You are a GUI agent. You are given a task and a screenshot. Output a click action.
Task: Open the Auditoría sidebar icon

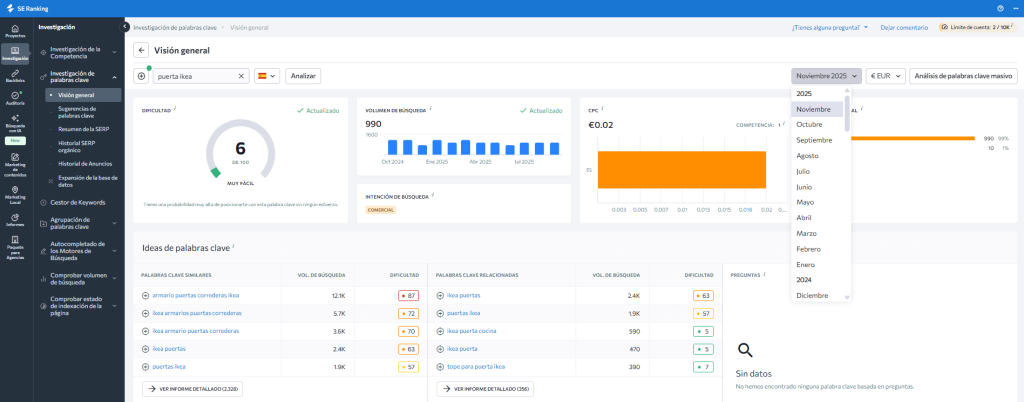click(15, 97)
